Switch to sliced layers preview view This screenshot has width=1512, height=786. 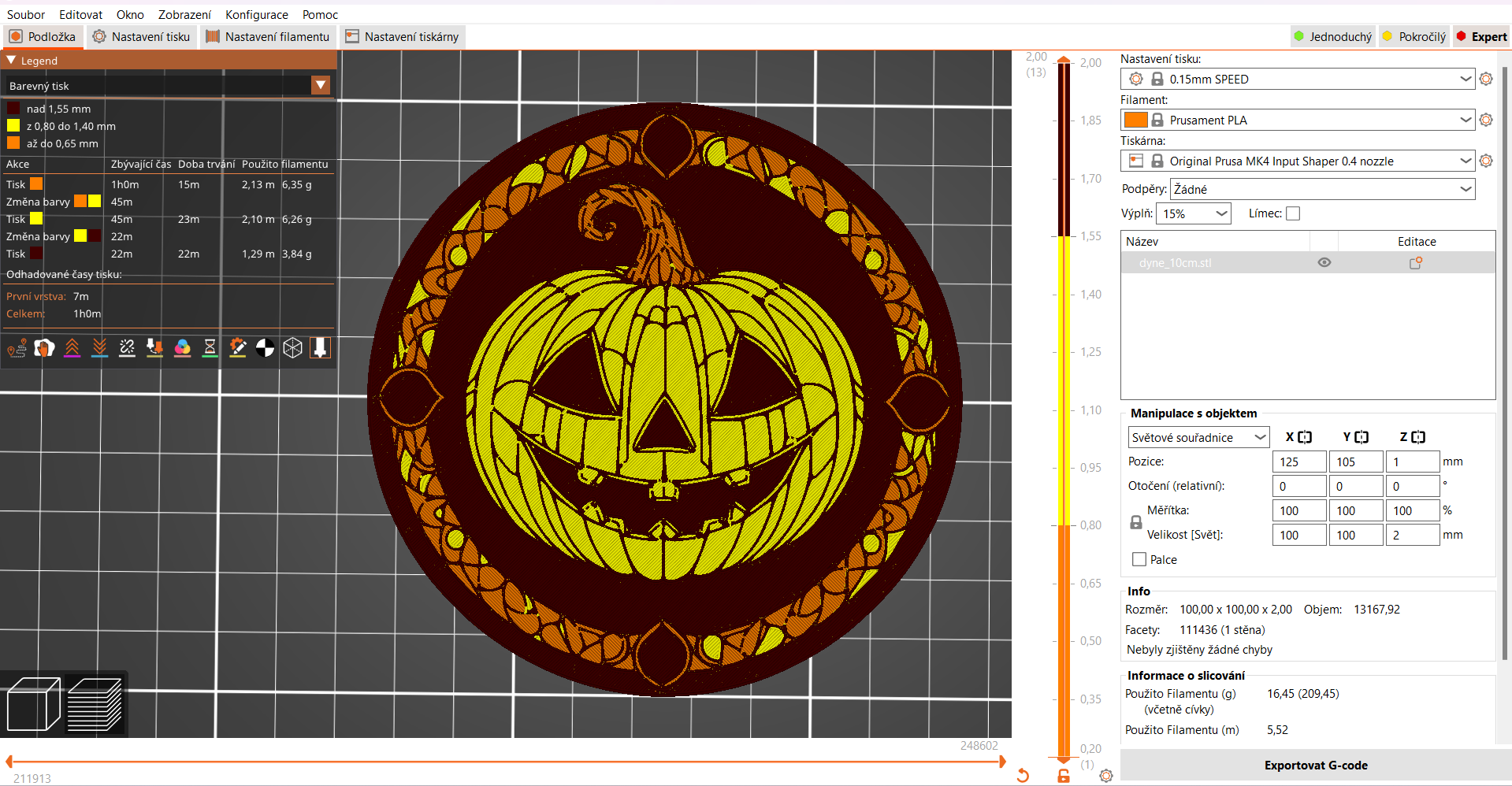click(x=95, y=704)
